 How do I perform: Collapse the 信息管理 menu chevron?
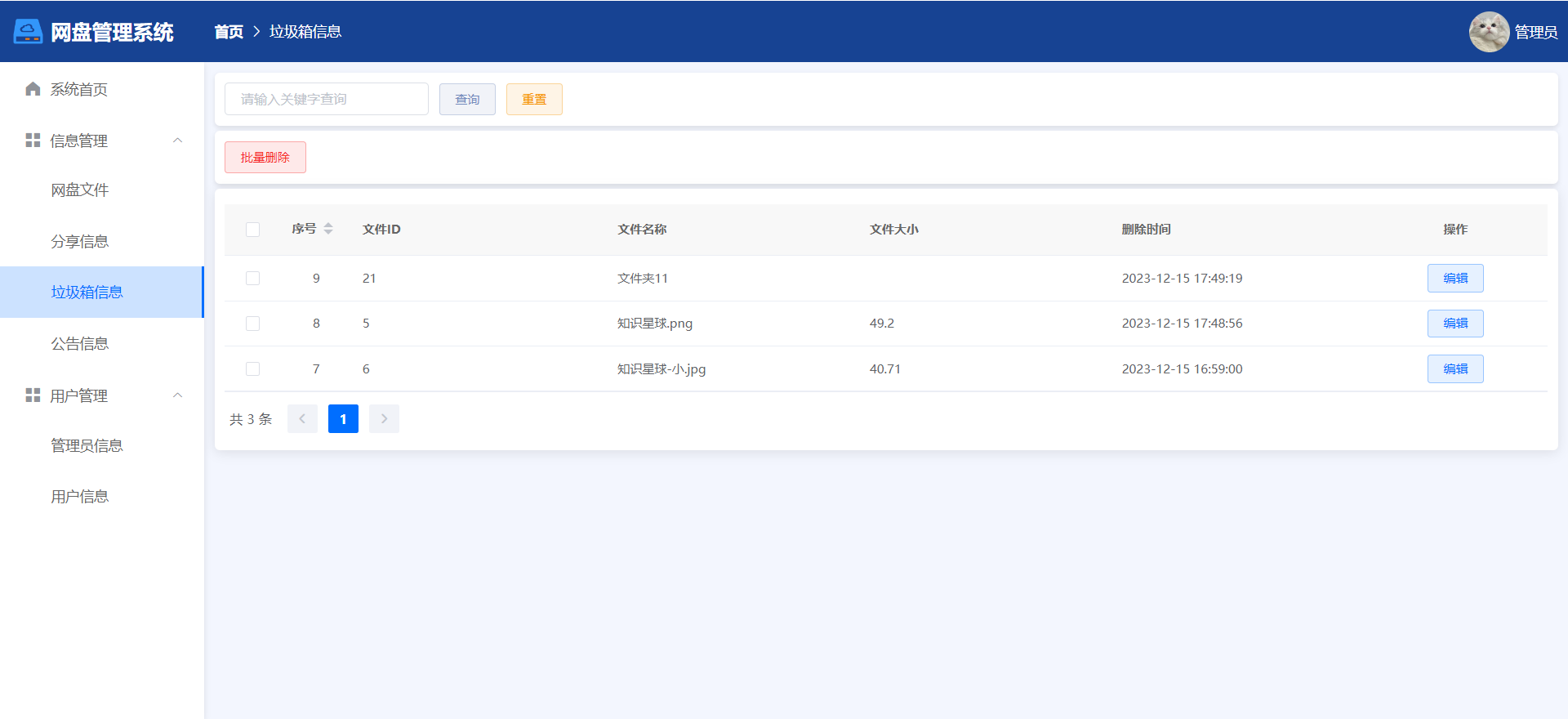point(177,141)
